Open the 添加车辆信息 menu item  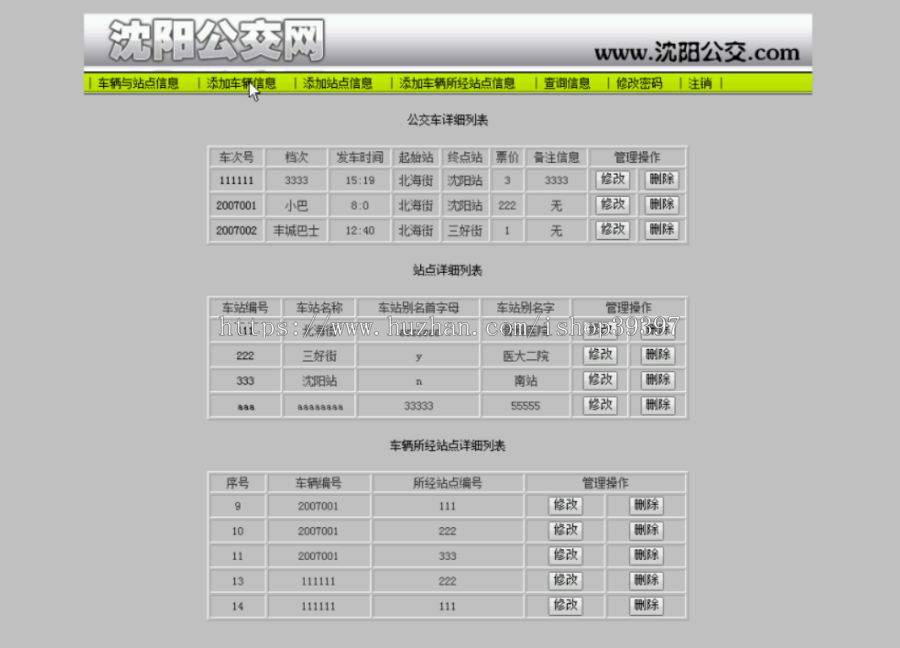pyautogui.click(x=241, y=83)
